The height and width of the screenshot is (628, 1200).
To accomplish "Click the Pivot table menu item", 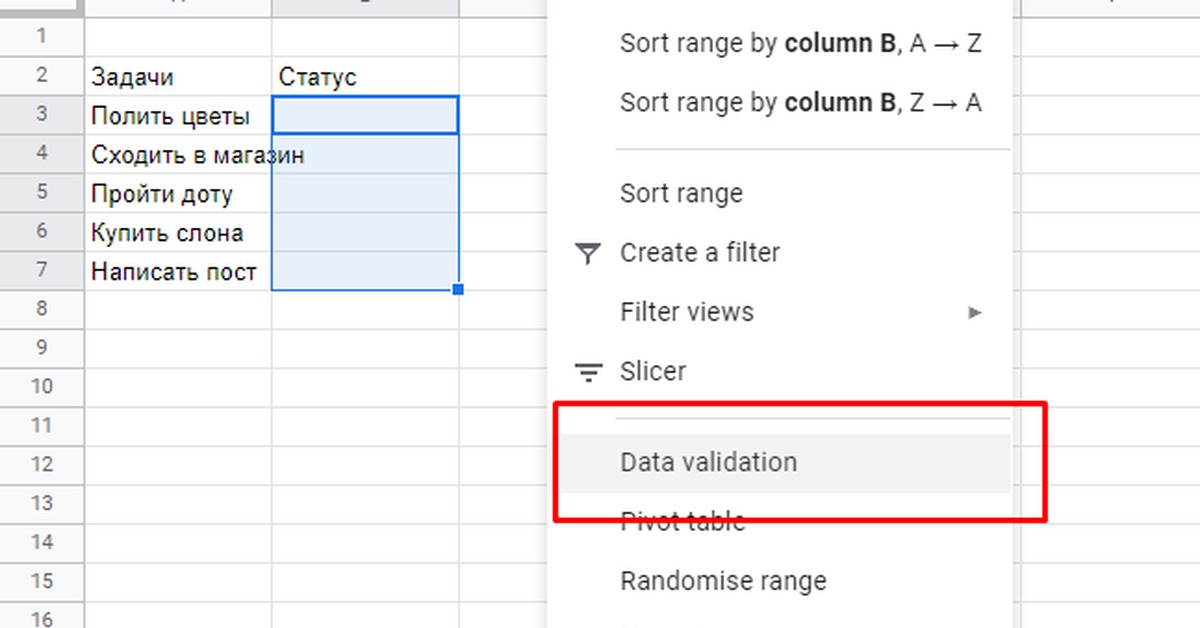I will (682, 522).
